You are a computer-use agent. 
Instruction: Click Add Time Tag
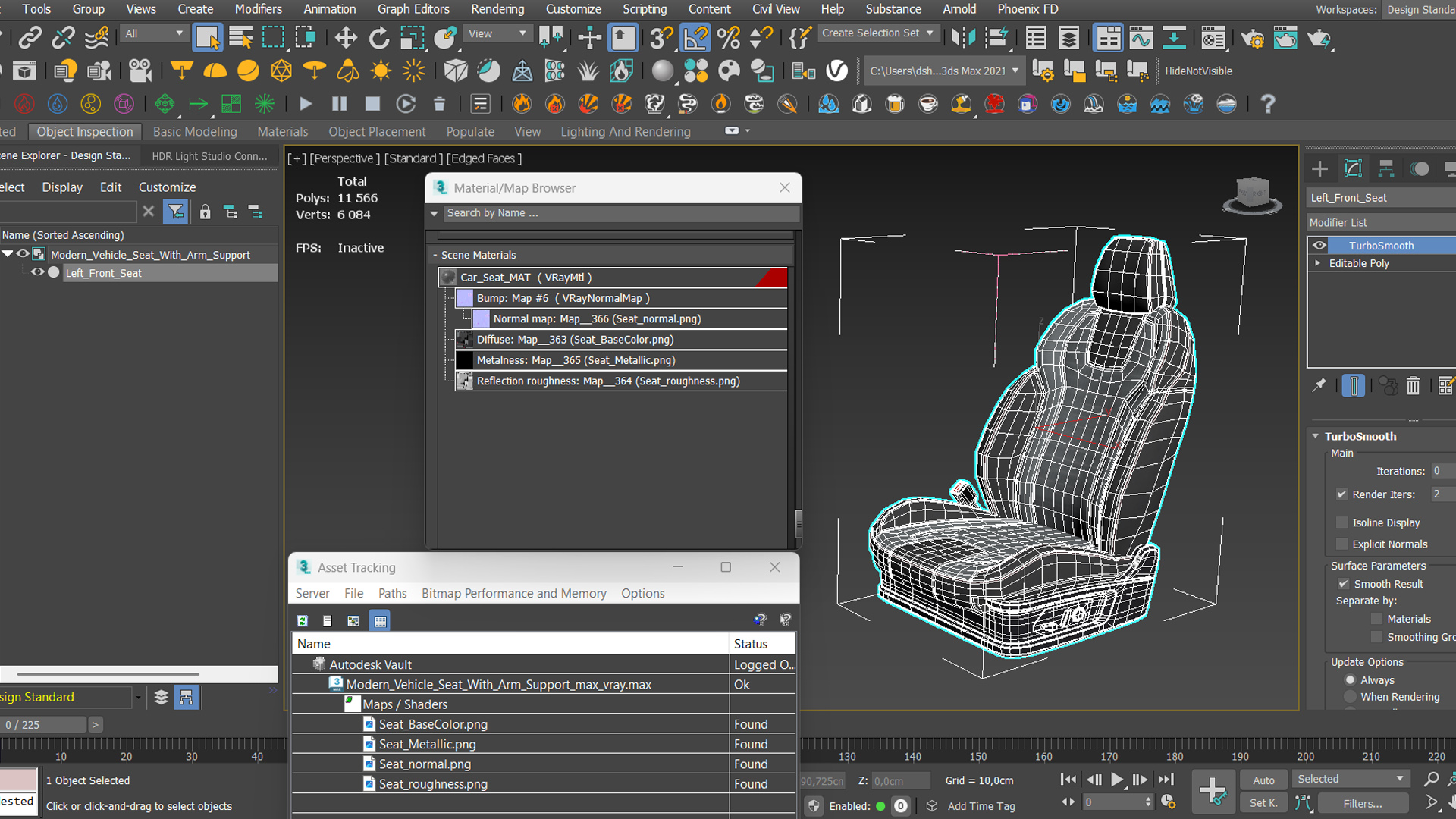[981, 806]
